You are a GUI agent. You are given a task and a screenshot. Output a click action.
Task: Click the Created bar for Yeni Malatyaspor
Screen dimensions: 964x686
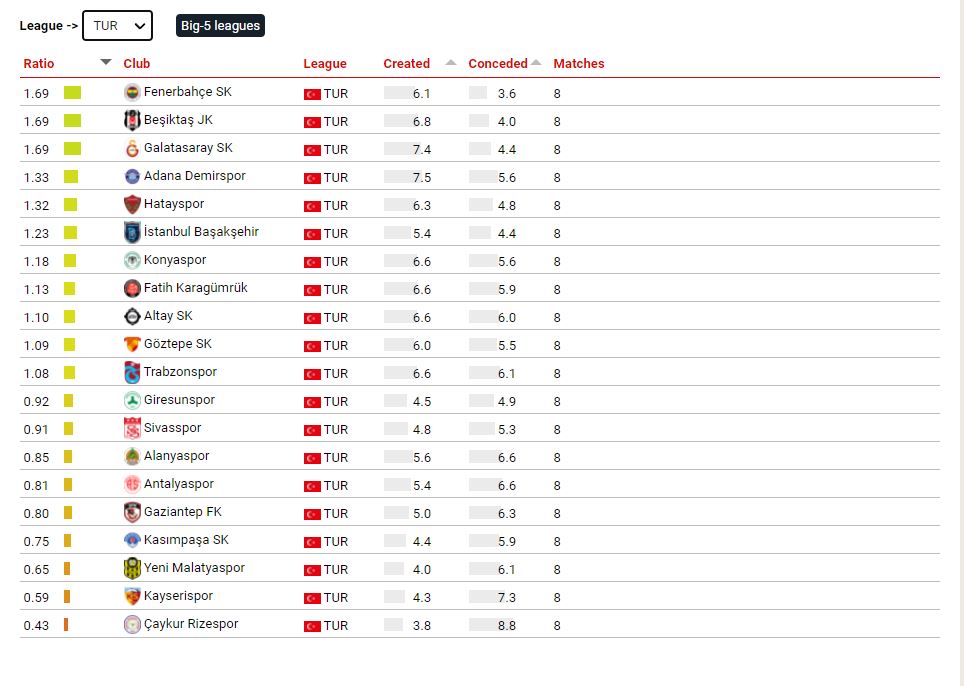[x=393, y=569]
